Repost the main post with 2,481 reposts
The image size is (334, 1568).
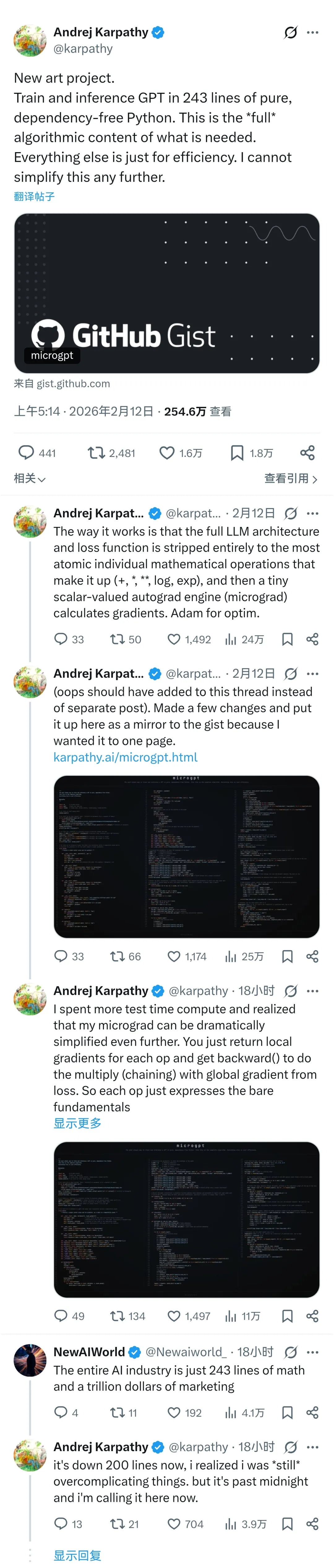(x=96, y=452)
